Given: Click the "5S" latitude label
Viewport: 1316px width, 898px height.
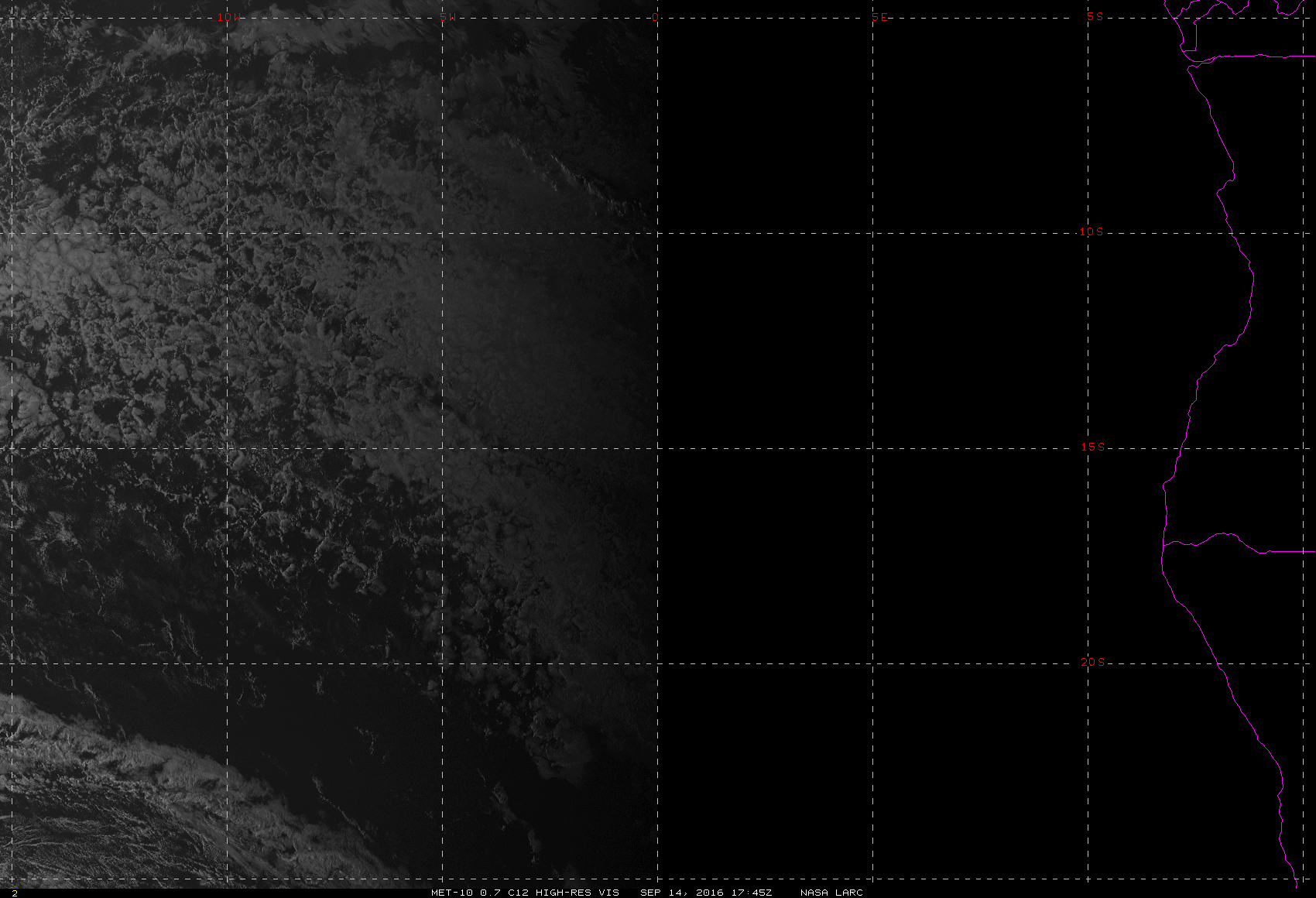Looking at the screenshot, I should pyautogui.click(x=1095, y=16).
